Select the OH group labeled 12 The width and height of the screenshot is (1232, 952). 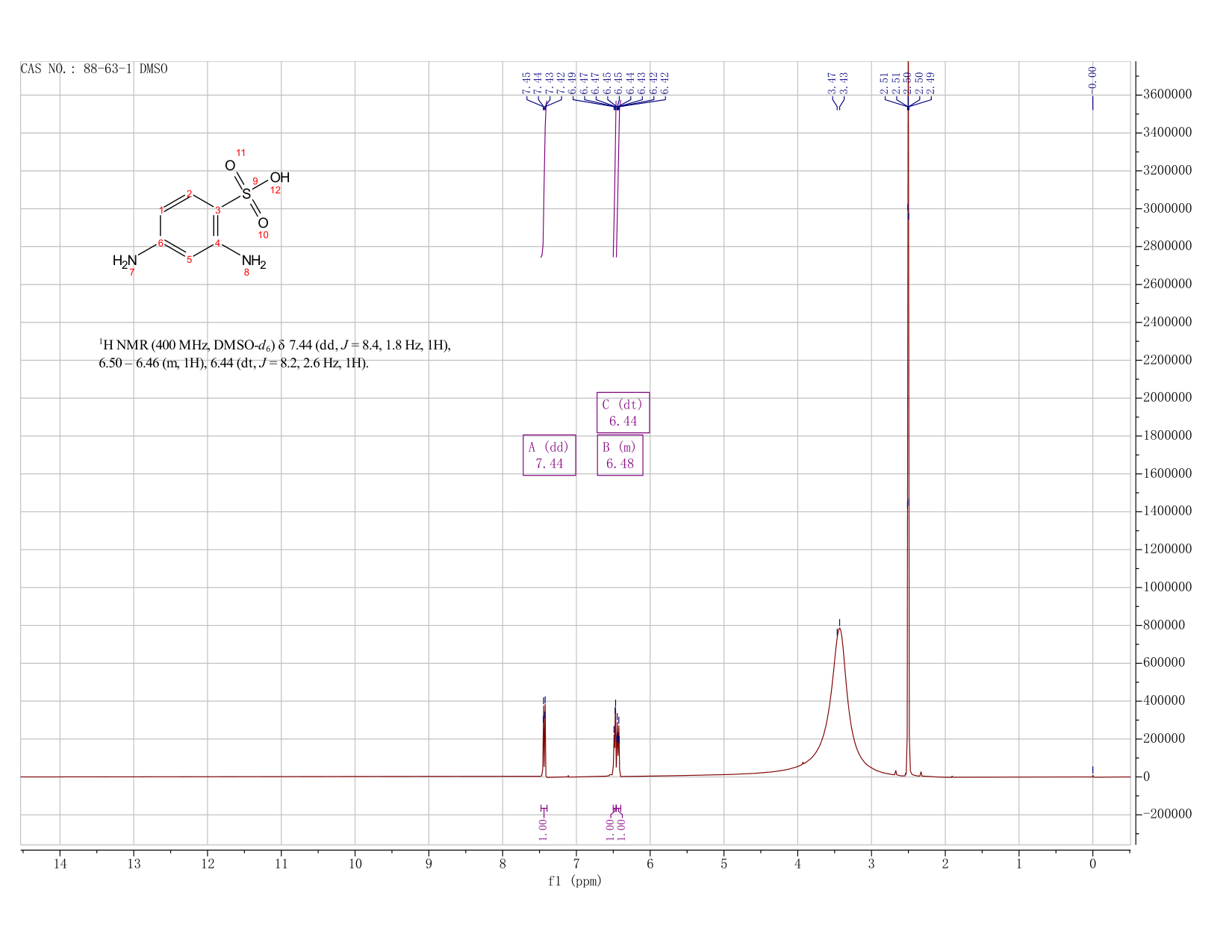click(x=279, y=178)
